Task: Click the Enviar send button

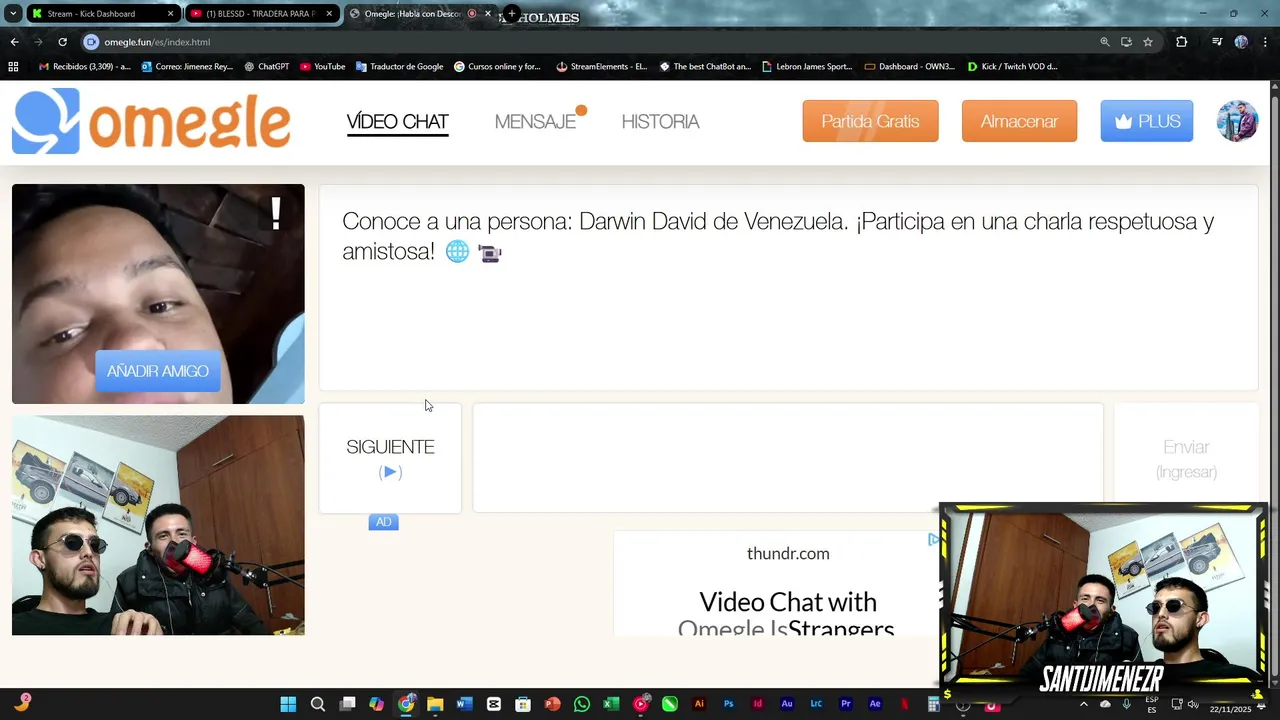Action: (x=1186, y=458)
